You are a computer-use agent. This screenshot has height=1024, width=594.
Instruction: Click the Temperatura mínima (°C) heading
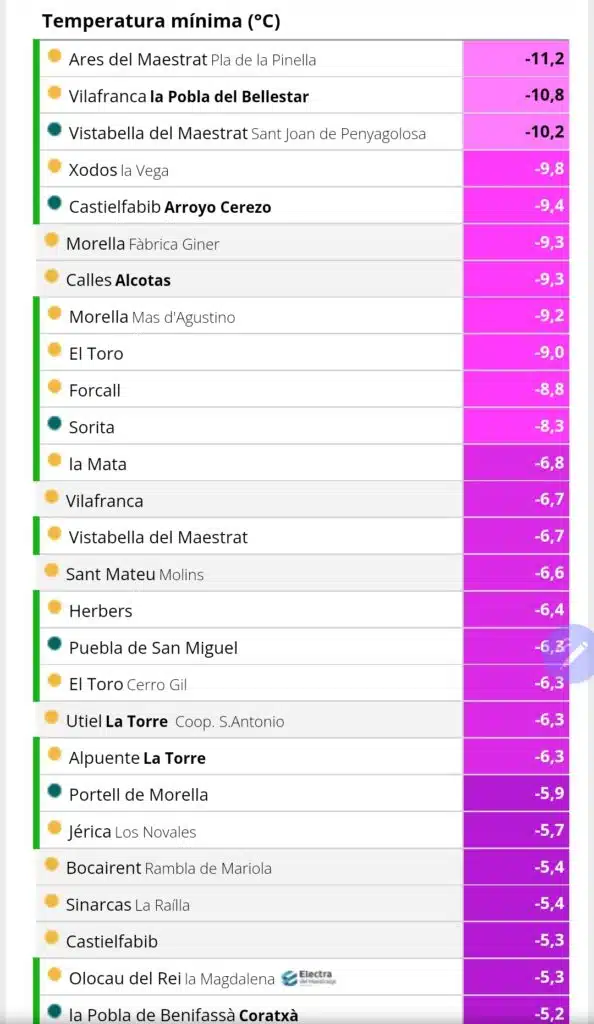[161, 21]
